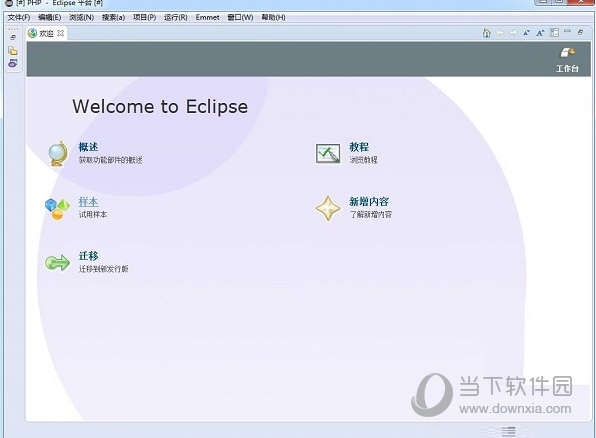Image resolution: width=596 pixels, height=438 pixels.
Task: Open the 概述 overview link
Action: coord(88,147)
